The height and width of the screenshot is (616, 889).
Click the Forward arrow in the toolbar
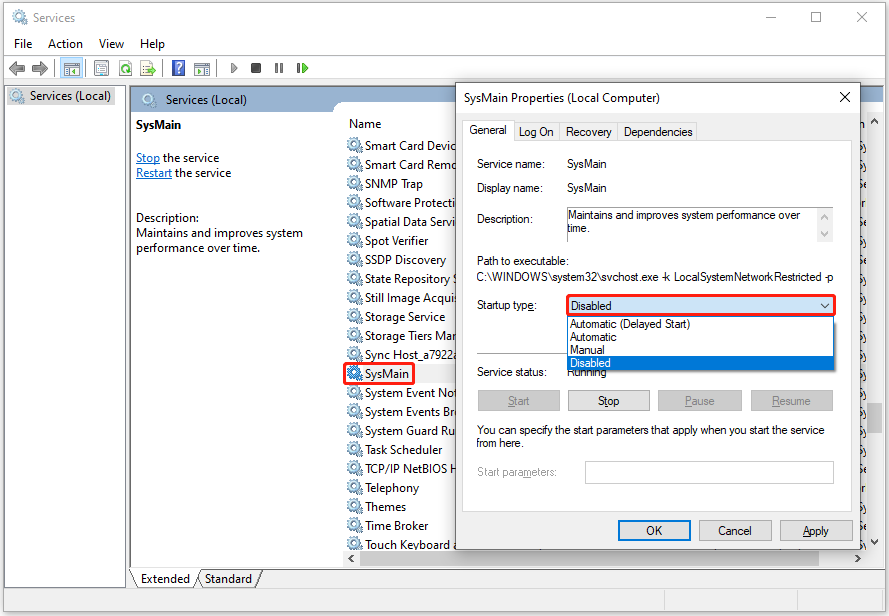(x=40, y=69)
